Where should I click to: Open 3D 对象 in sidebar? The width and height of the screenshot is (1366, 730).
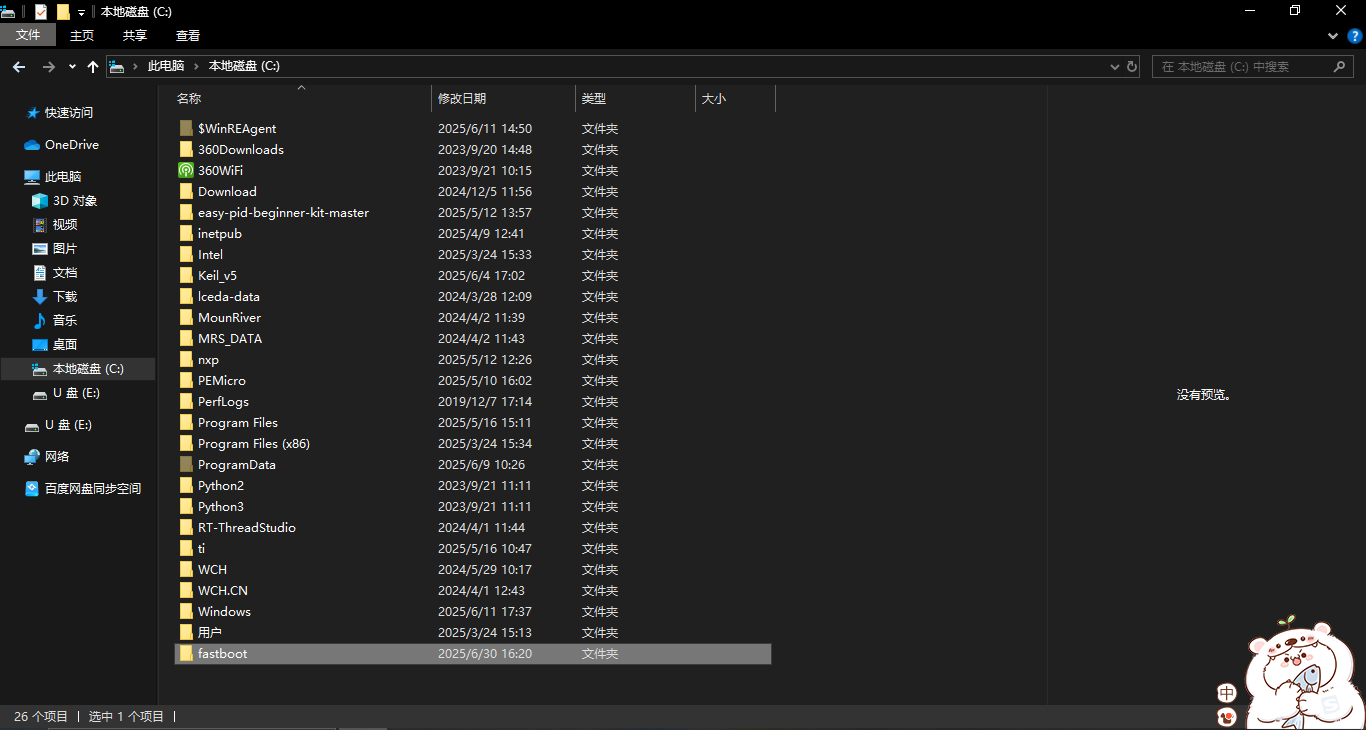74,201
